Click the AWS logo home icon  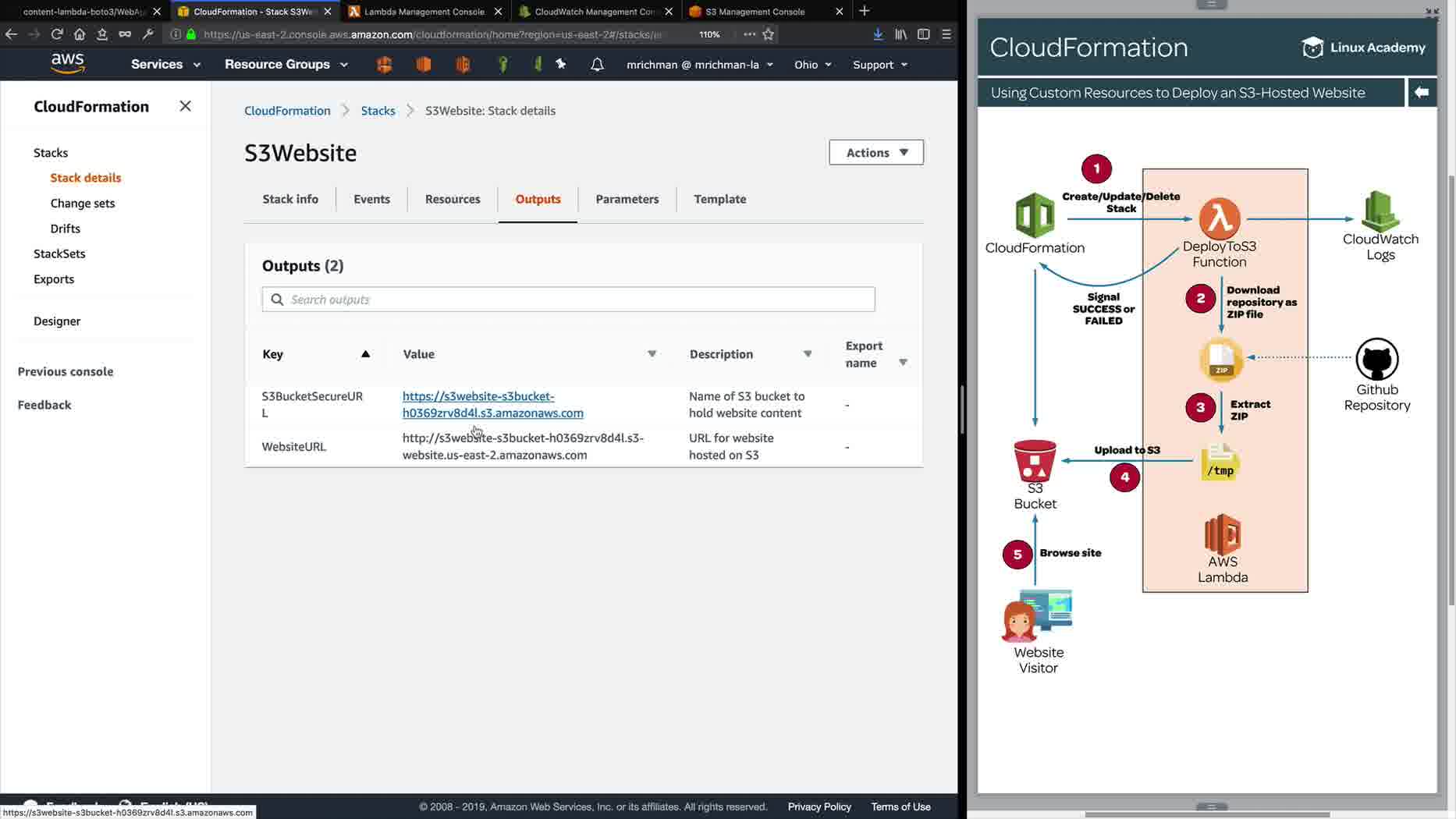(68, 63)
